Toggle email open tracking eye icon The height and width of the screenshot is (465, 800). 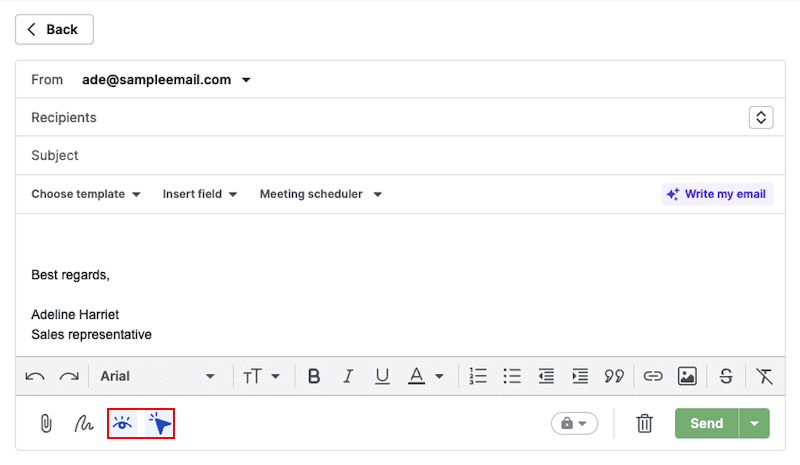tap(123, 424)
